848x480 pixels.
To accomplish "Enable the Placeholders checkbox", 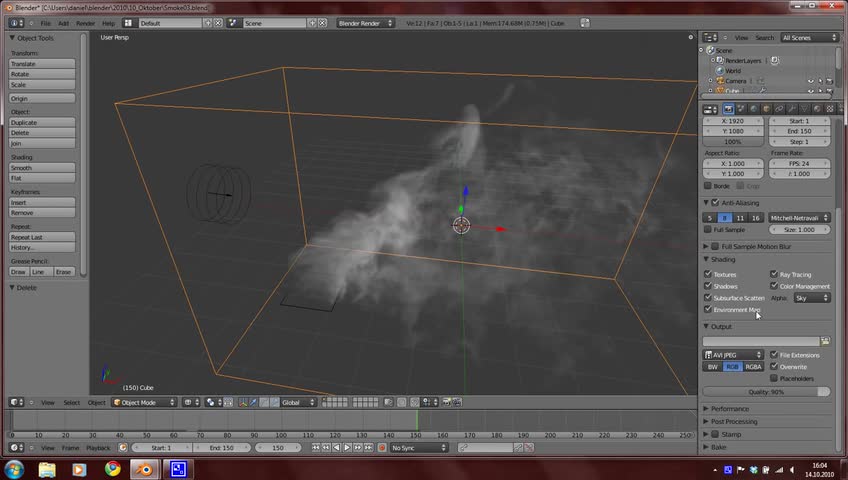I will point(774,378).
